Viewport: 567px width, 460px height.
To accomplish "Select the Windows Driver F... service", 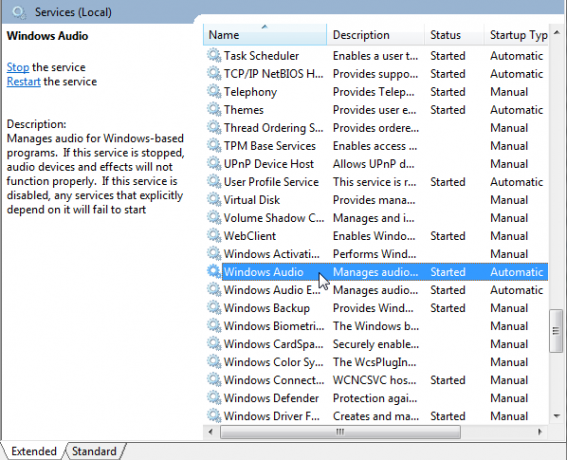I will point(272,416).
